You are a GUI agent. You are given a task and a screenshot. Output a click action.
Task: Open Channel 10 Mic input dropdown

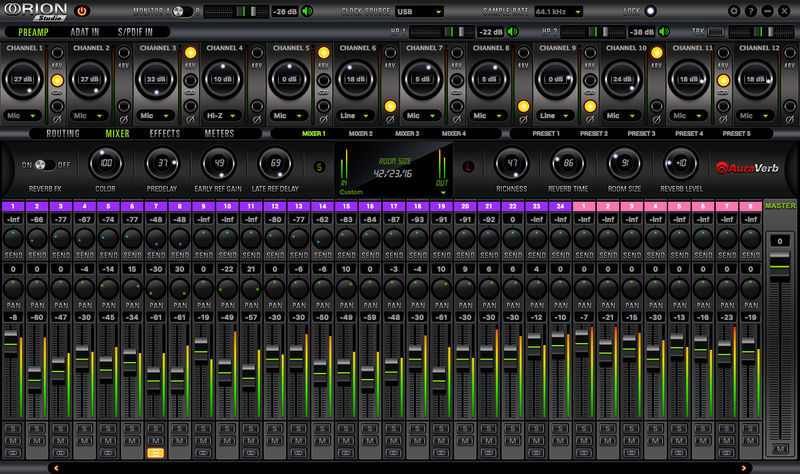(x=621, y=116)
